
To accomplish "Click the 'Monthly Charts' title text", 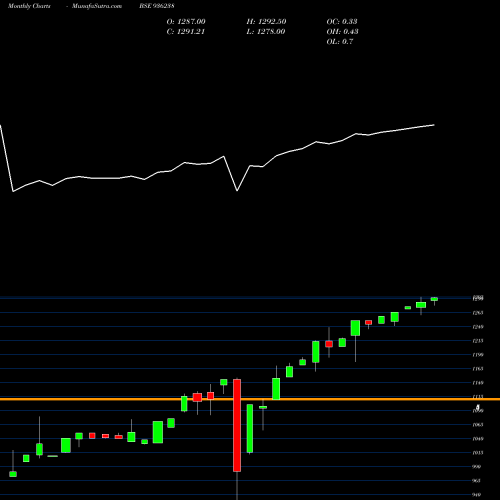I will [x=29, y=6].
